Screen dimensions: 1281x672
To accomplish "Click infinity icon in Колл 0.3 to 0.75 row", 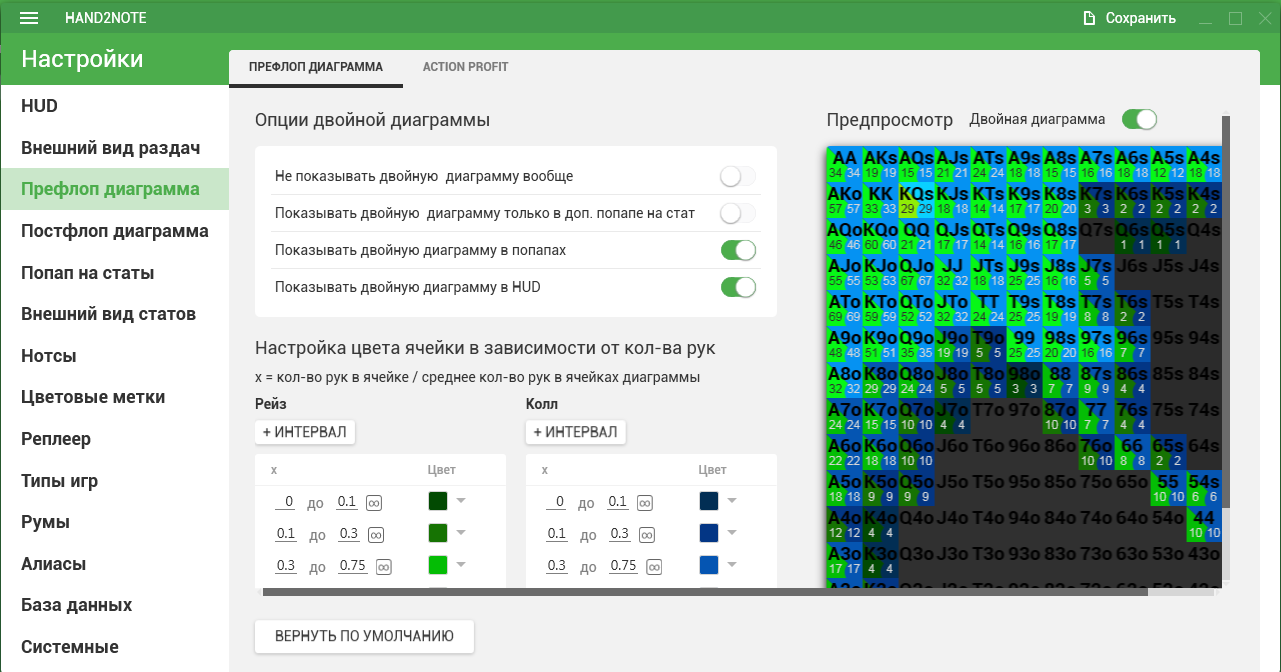I will coord(654,567).
